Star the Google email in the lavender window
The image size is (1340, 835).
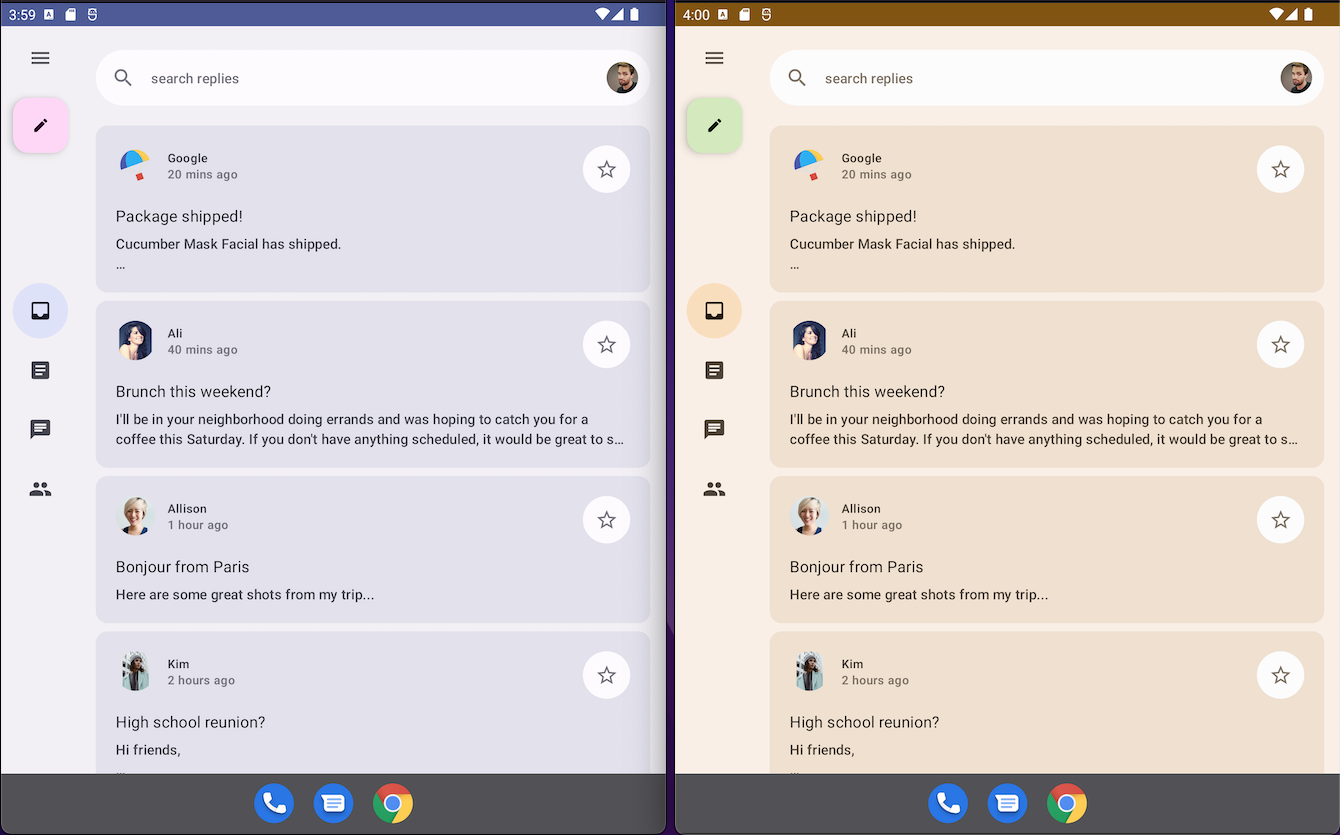[606, 169]
